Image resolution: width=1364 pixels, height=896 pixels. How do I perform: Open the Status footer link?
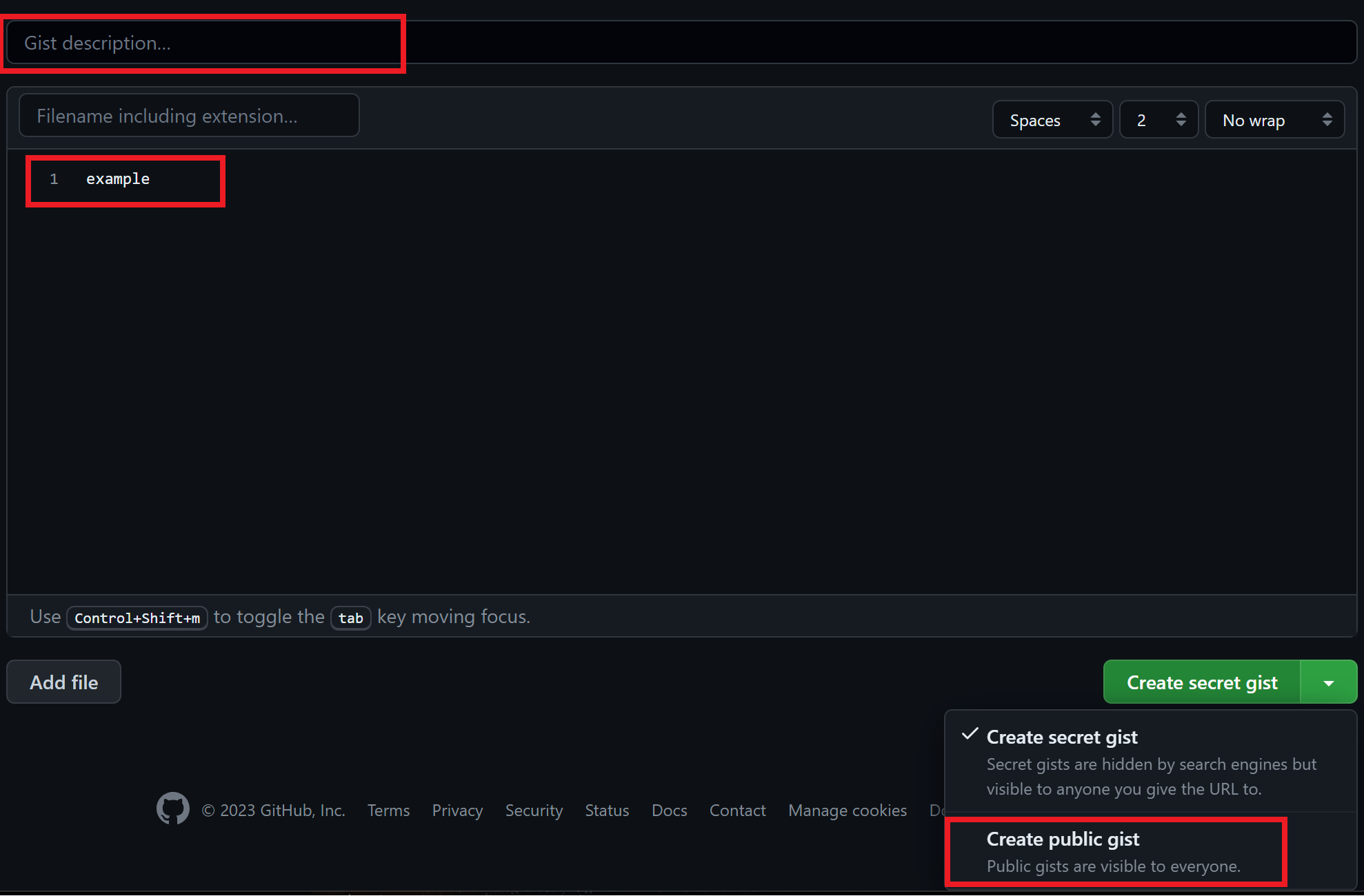pos(607,811)
